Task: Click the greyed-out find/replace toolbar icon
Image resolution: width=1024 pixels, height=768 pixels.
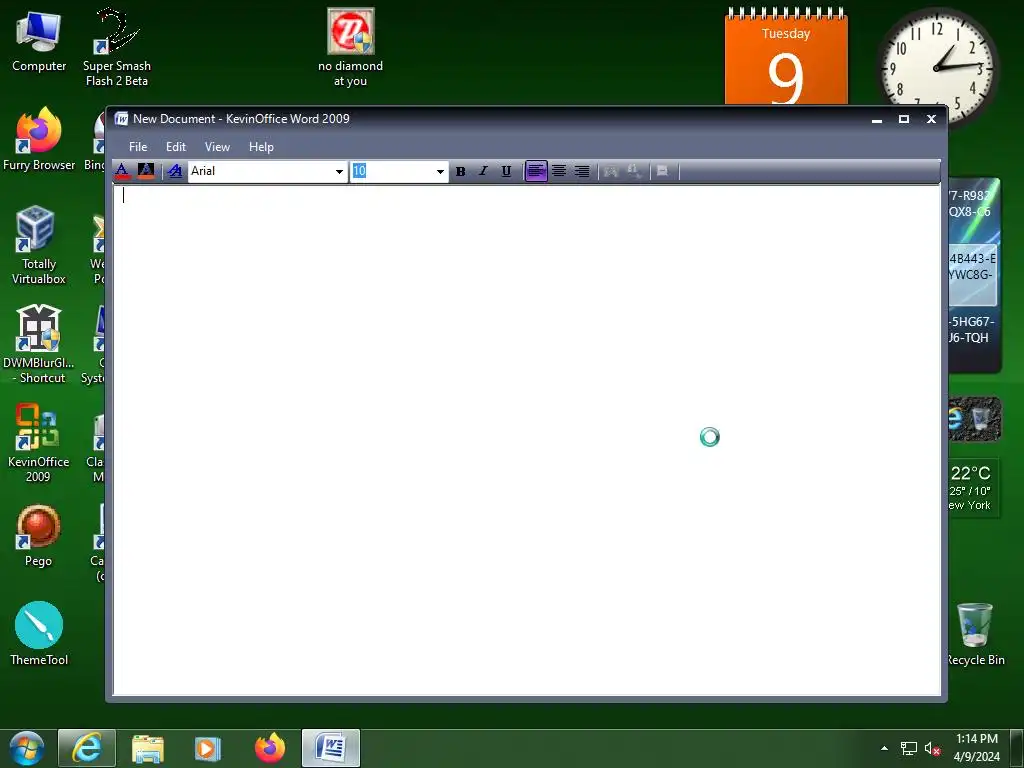Action: coord(634,171)
